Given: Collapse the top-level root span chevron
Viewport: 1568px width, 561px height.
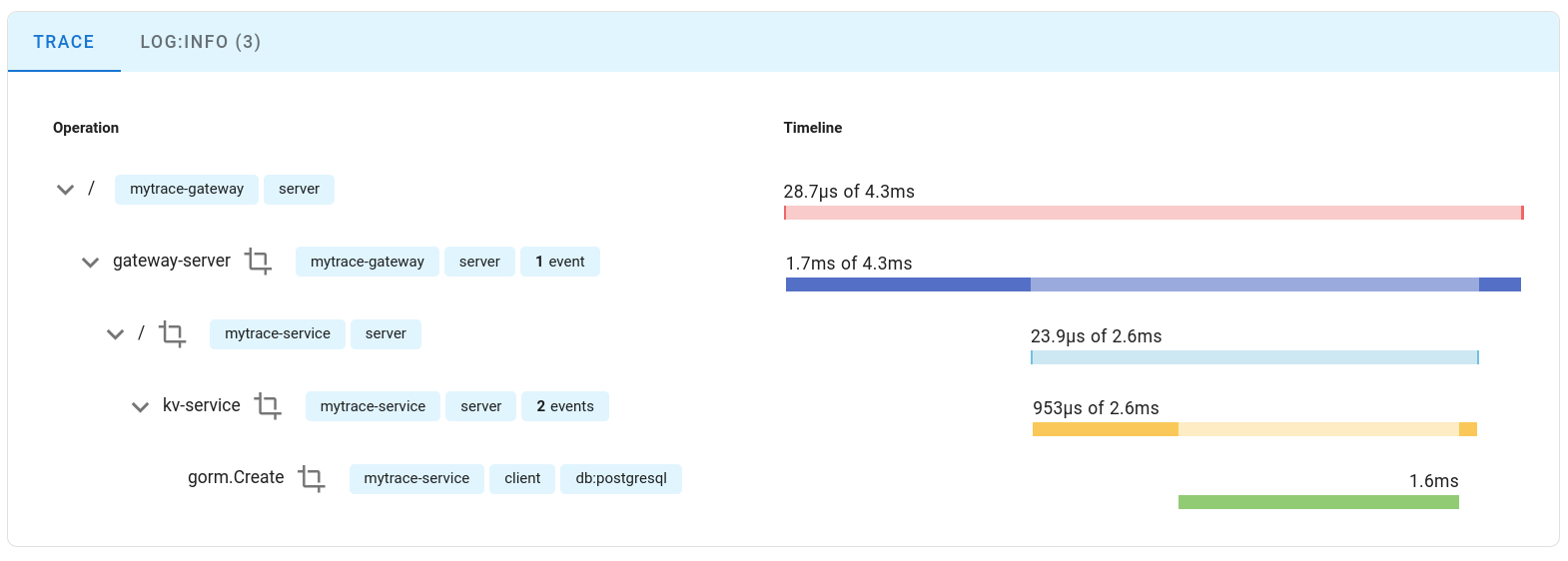Looking at the screenshot, I should point(66,190).
